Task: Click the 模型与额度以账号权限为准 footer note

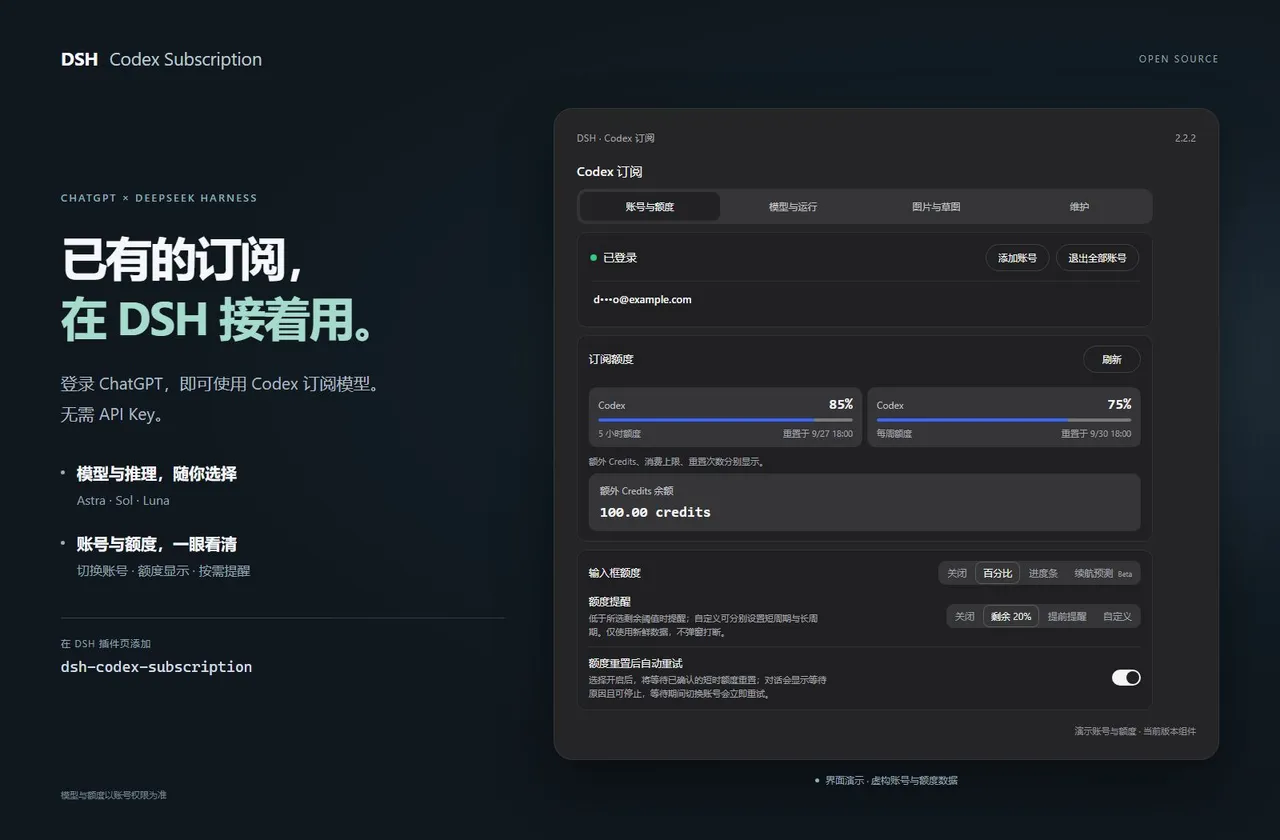Action: pyautogui.click(x=114, y=796)
